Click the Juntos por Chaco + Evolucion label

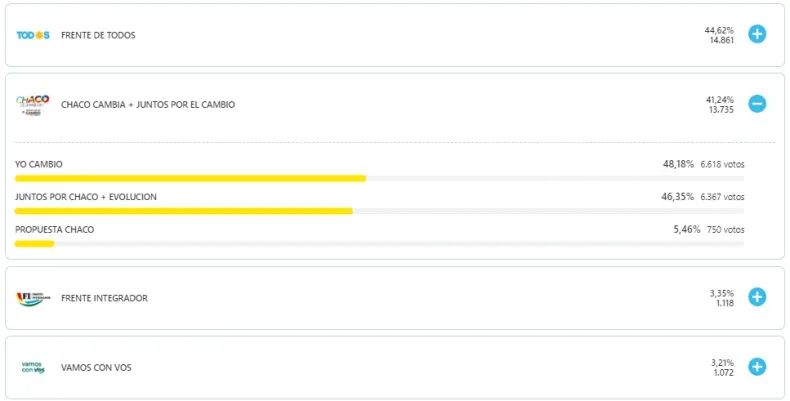coord(86,197)
